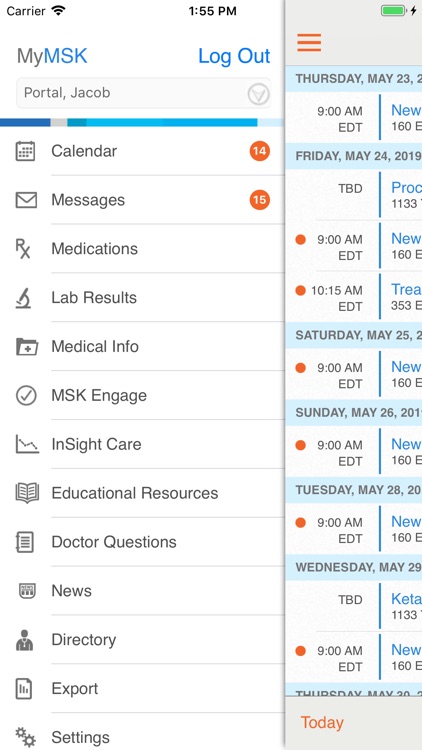Tap the Educational Resources book icon

pos(27,493)
